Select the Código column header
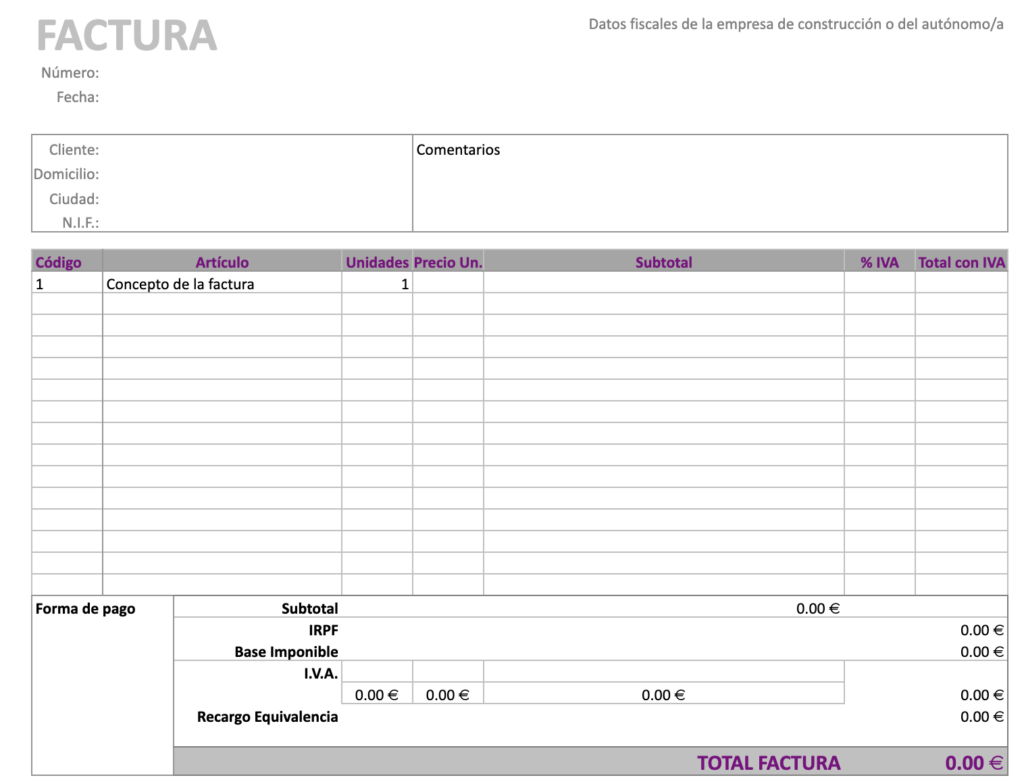Screen dimensions: 1024x784 tap(58, 261)
